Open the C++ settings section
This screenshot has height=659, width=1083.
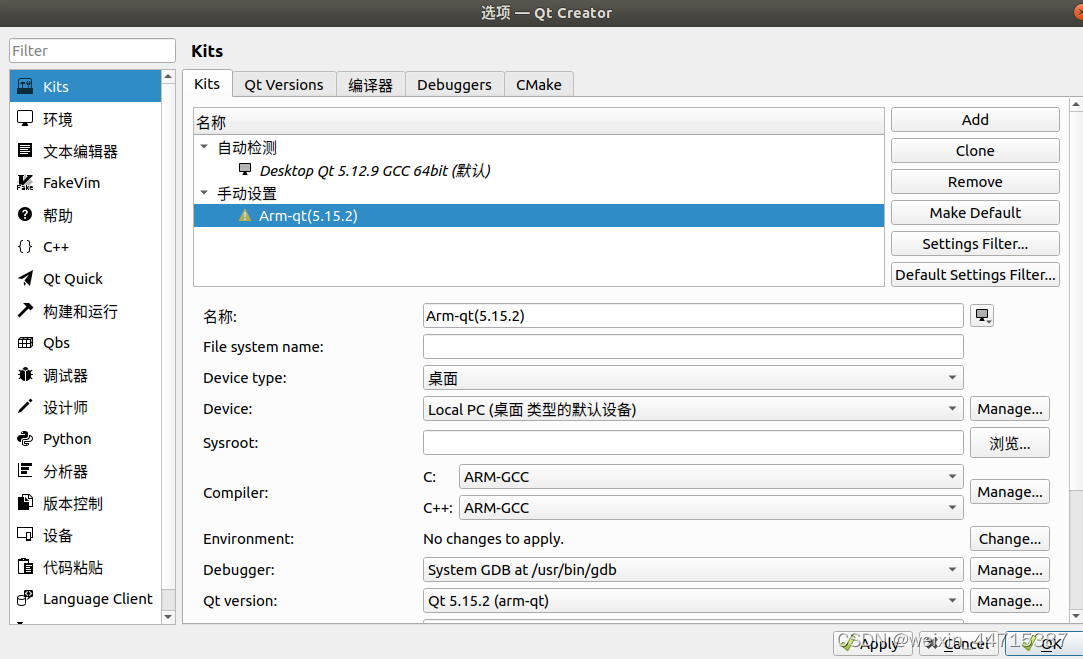coord(57,247)
